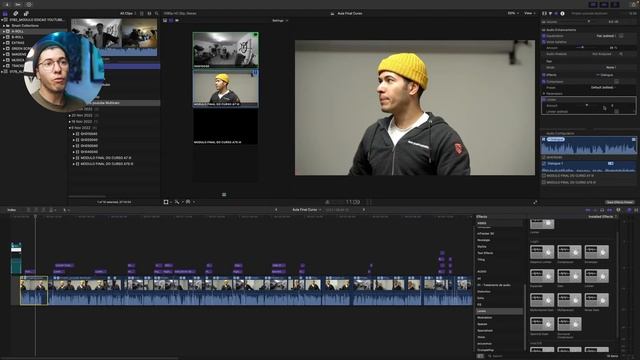This screenshot has width=640, height=360.
Task: Select the Noise Gate effect thumbnail
Action: pyautogui.click(x=596, y=300)
